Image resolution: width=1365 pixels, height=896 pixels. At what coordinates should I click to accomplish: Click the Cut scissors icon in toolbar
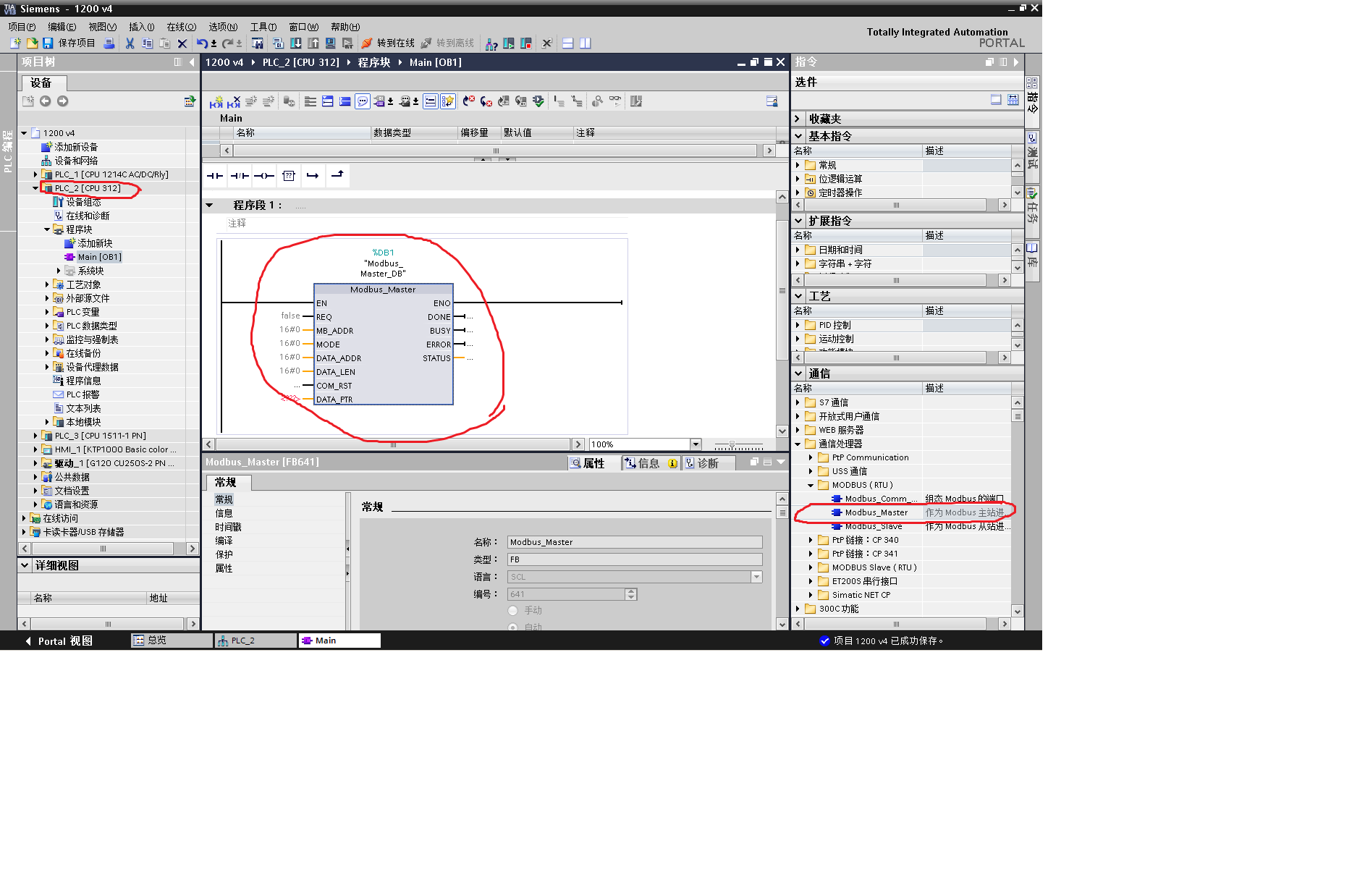[x=130, y=43]
